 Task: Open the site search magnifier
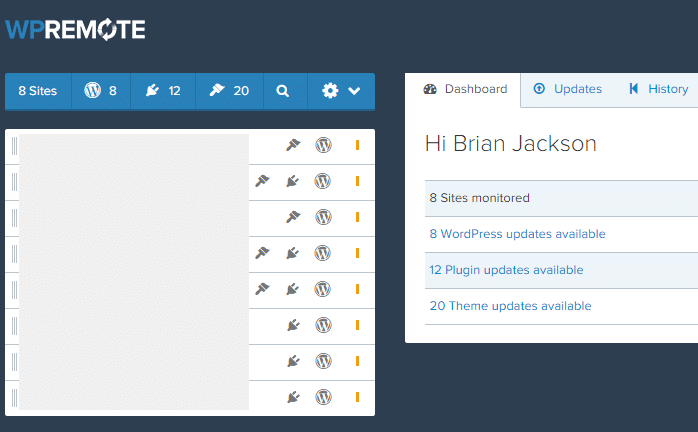(x=283, y=91)
